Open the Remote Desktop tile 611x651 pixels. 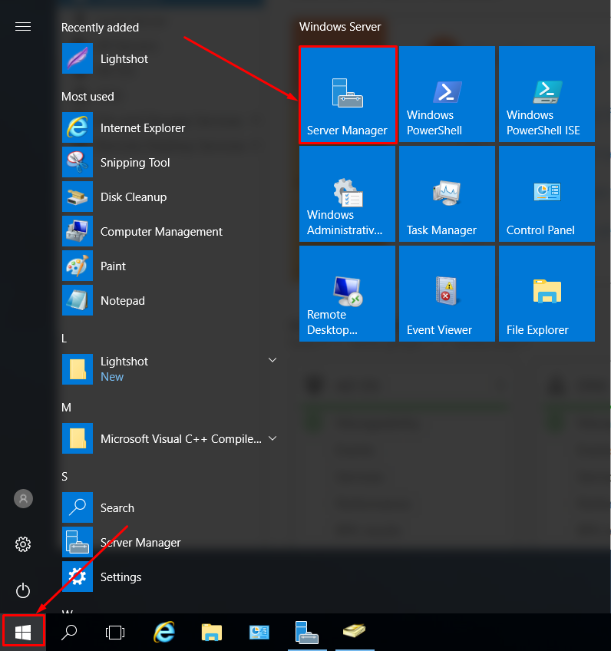347,294
